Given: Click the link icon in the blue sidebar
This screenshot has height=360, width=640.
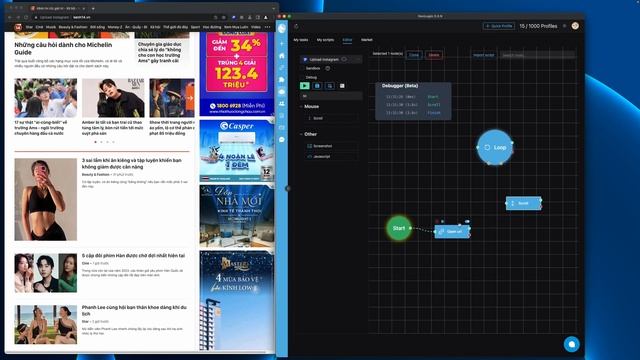Looking at the screenshot, I should click(282, 67).
